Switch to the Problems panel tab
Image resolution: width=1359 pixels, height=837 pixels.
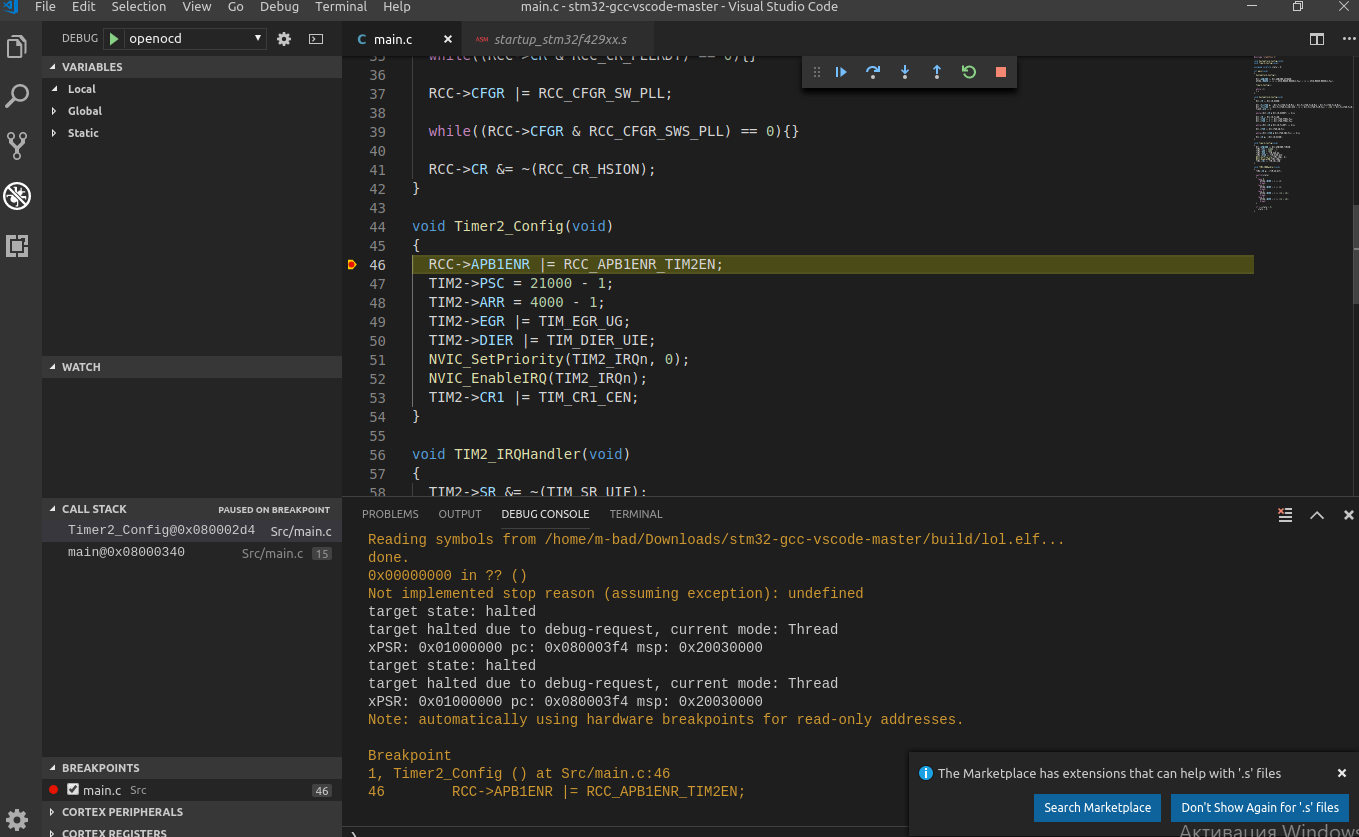pos(390,514)
